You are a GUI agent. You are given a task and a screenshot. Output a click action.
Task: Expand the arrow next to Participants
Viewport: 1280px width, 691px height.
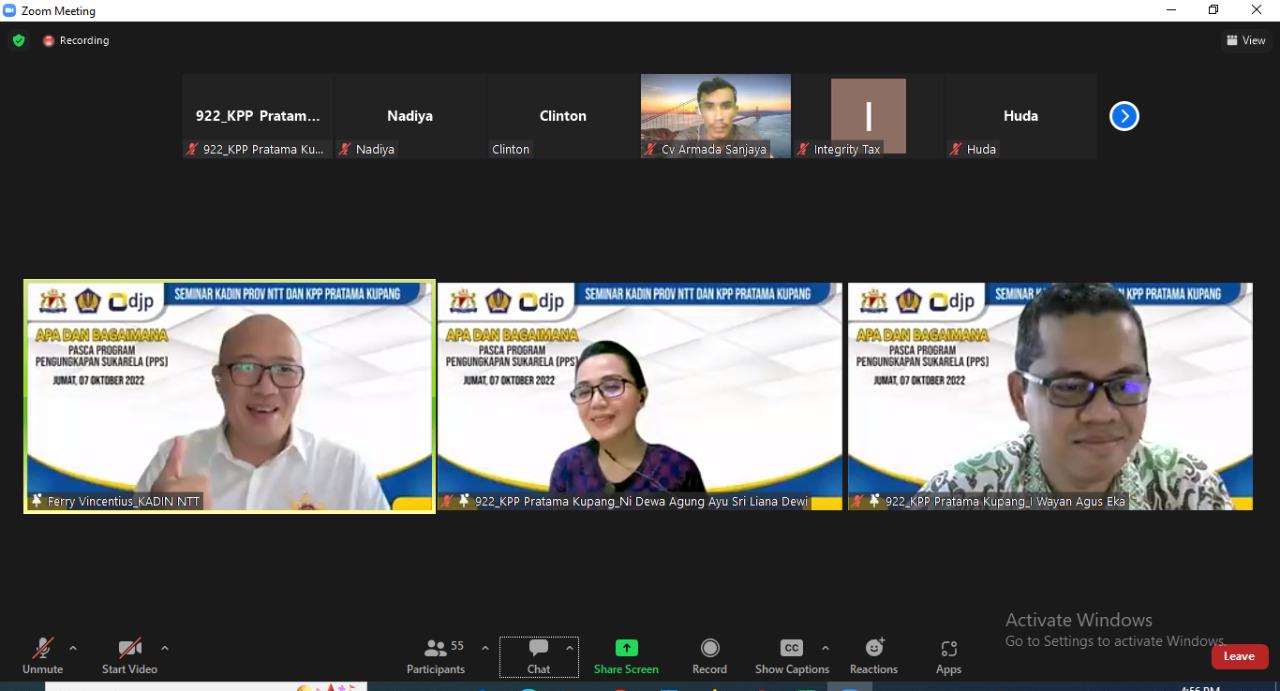point(485,648)
